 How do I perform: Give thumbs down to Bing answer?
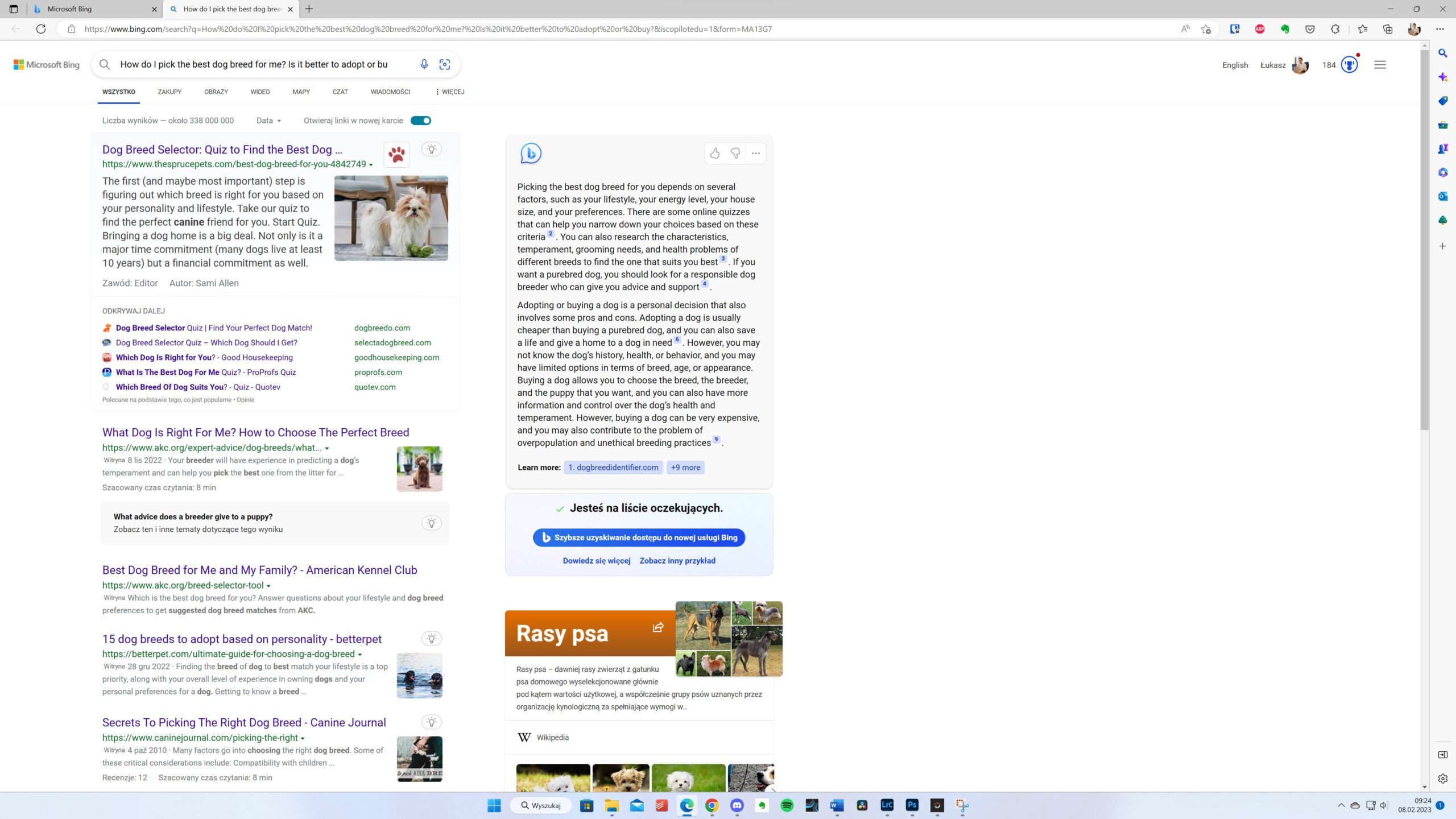pyautogui.click(x=735, y=153)
